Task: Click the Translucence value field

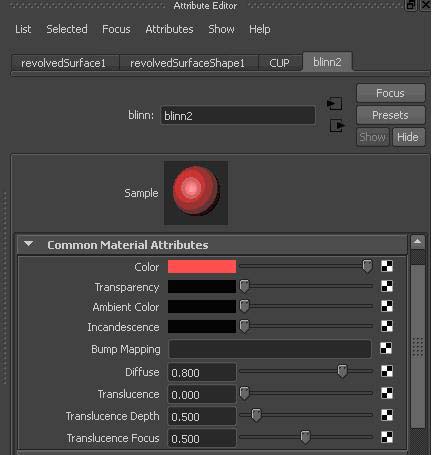Action: coord(202,394)
